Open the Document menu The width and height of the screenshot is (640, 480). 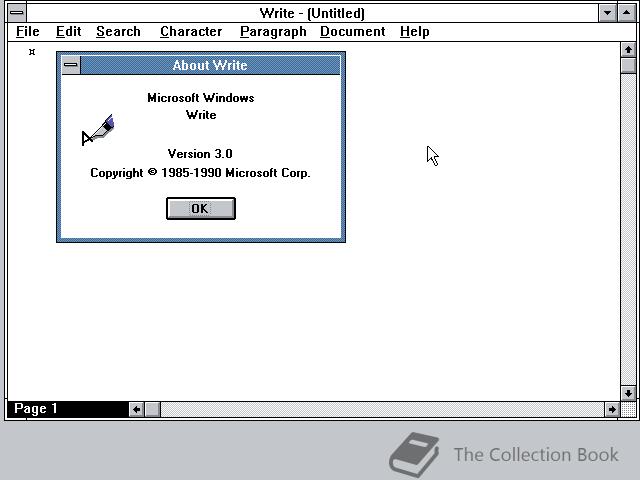click(x=353, y=31)
